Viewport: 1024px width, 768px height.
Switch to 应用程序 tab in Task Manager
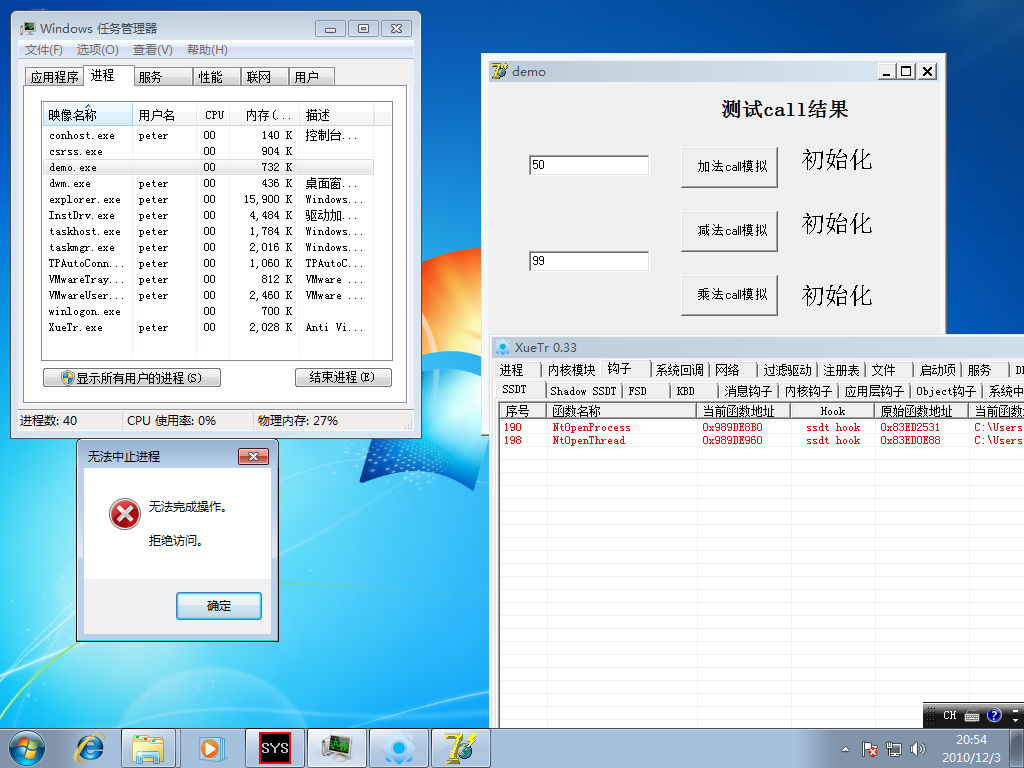pos(54,77)
